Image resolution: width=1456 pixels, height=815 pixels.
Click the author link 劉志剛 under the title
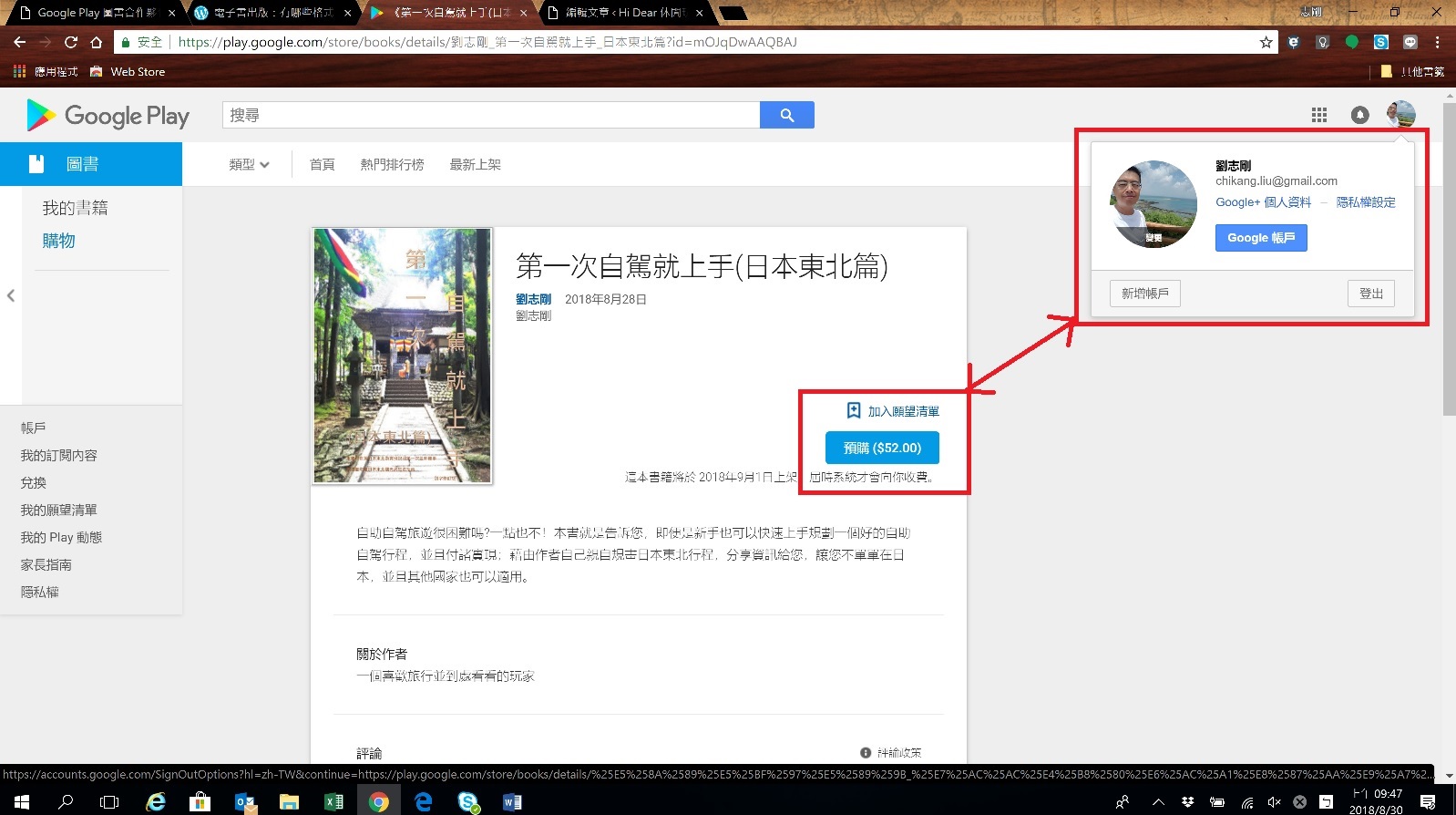(533, 299)
